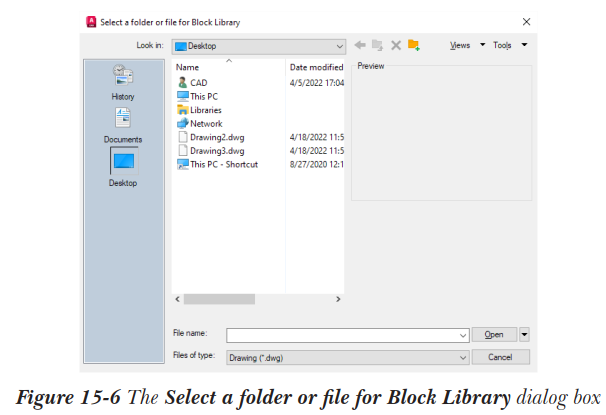Select the 'Drawing3.dwg' file name
The image size is (606, 415).
217,151
